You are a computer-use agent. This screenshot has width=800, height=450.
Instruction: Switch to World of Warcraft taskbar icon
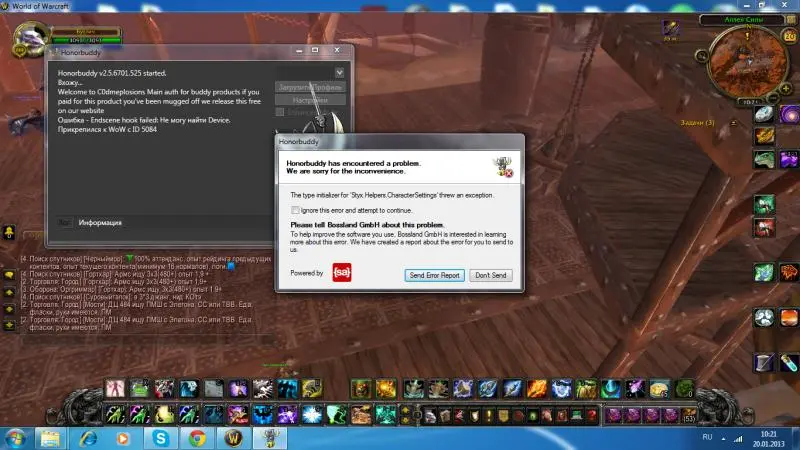point(233,438)
